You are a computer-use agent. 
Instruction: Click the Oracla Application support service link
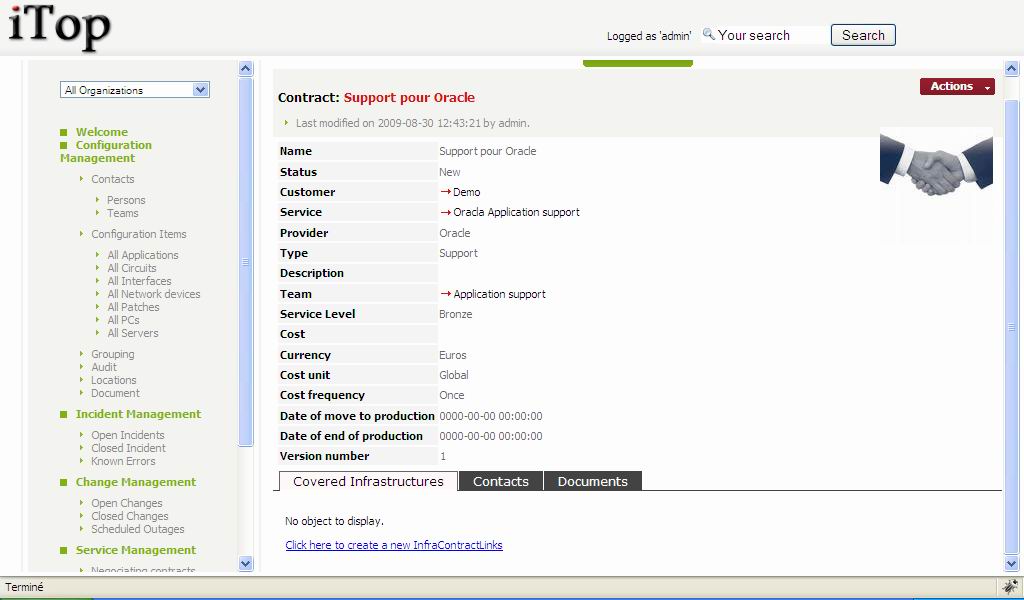click(517, 212)
